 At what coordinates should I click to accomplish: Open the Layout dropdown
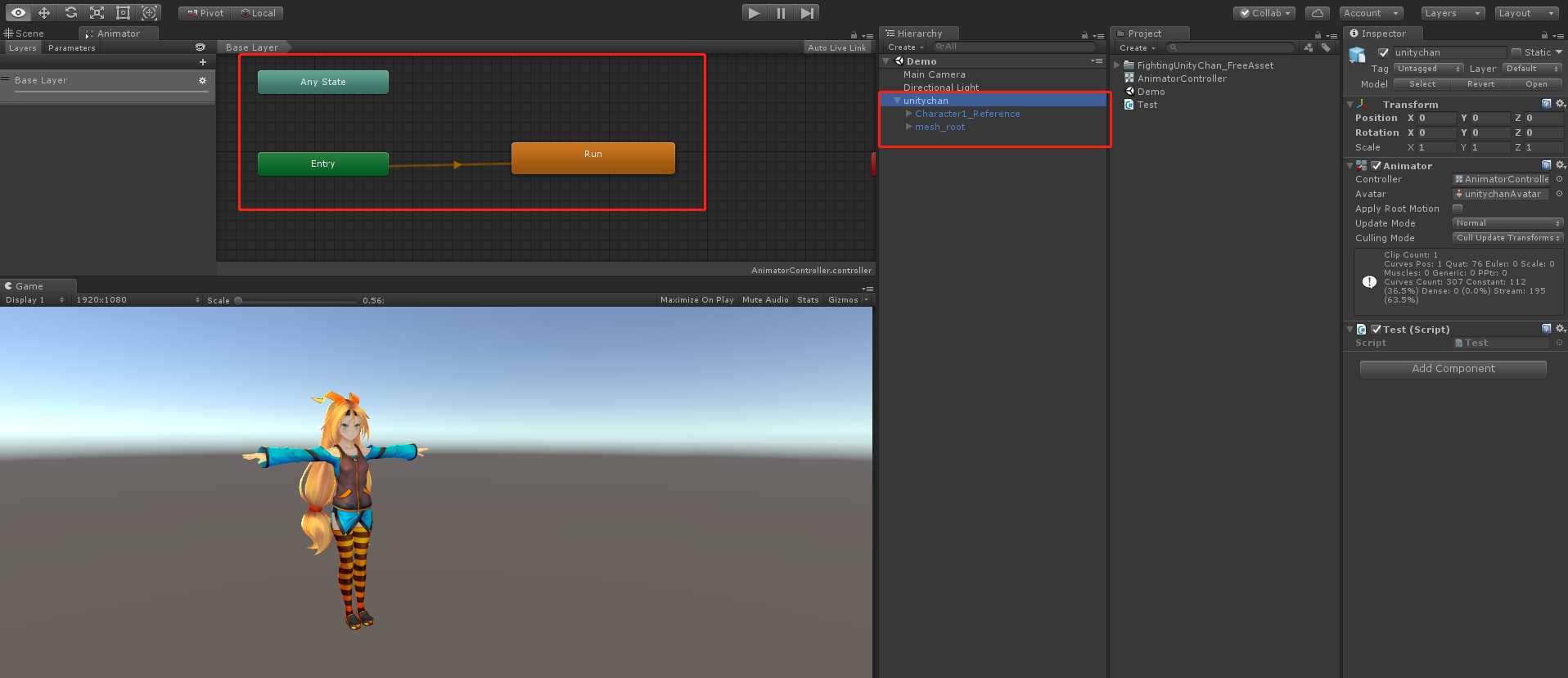pos(1526,13)
